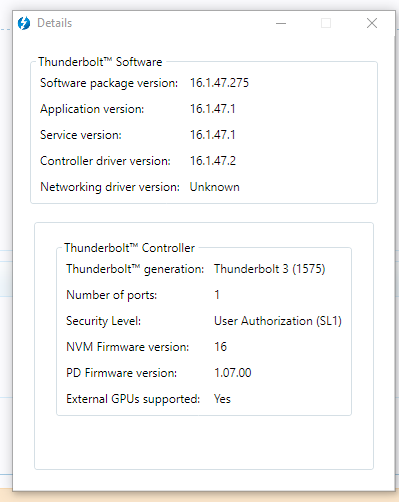This screenshot has width=399, height=502.
Task: Click the Security Level label
Action: pyautogui.click(x=103, y=321)
